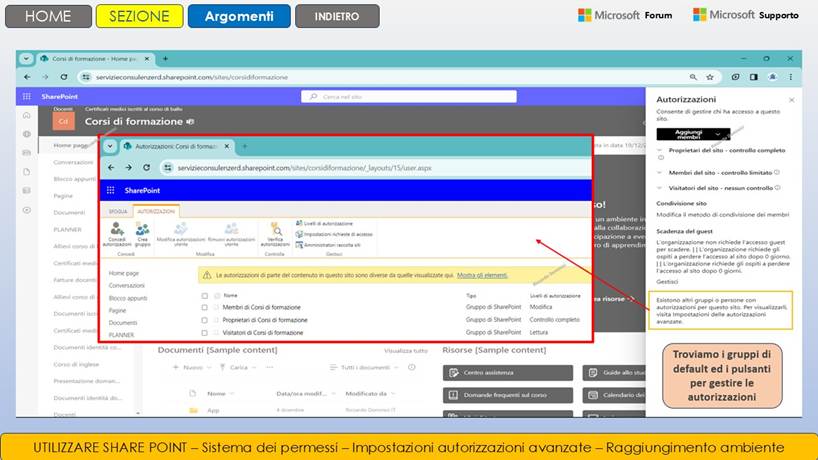
Task: Check the Membri di Corsi di formazione box
Action: [204, 308]
